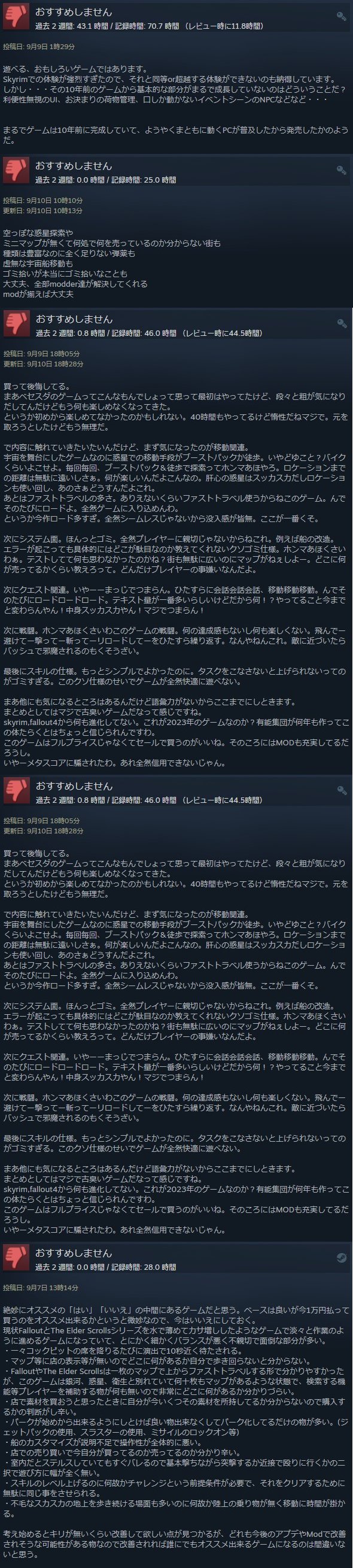This screenshot has height=1568, width=353.
Task: Click thumbs-down icon of upper 46.0-hour review
Action: (x=16, y=324)
